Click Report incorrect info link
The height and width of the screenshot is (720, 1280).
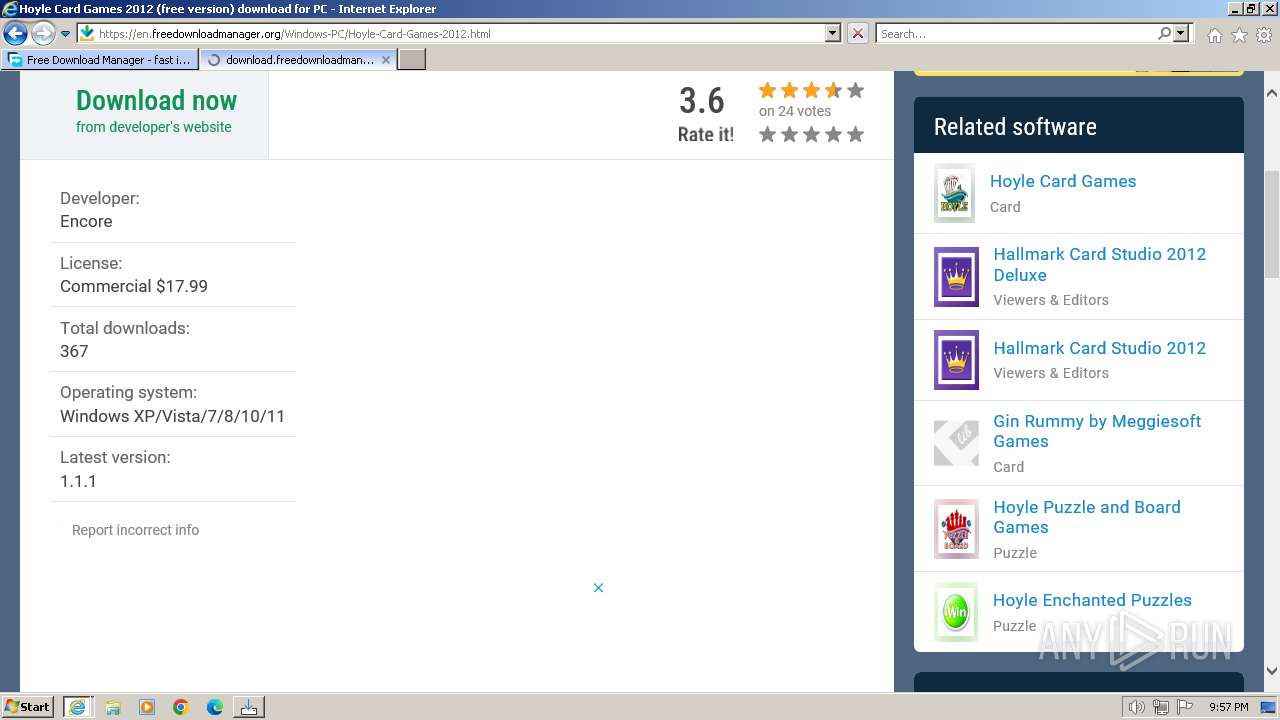[x=135, y=530]
